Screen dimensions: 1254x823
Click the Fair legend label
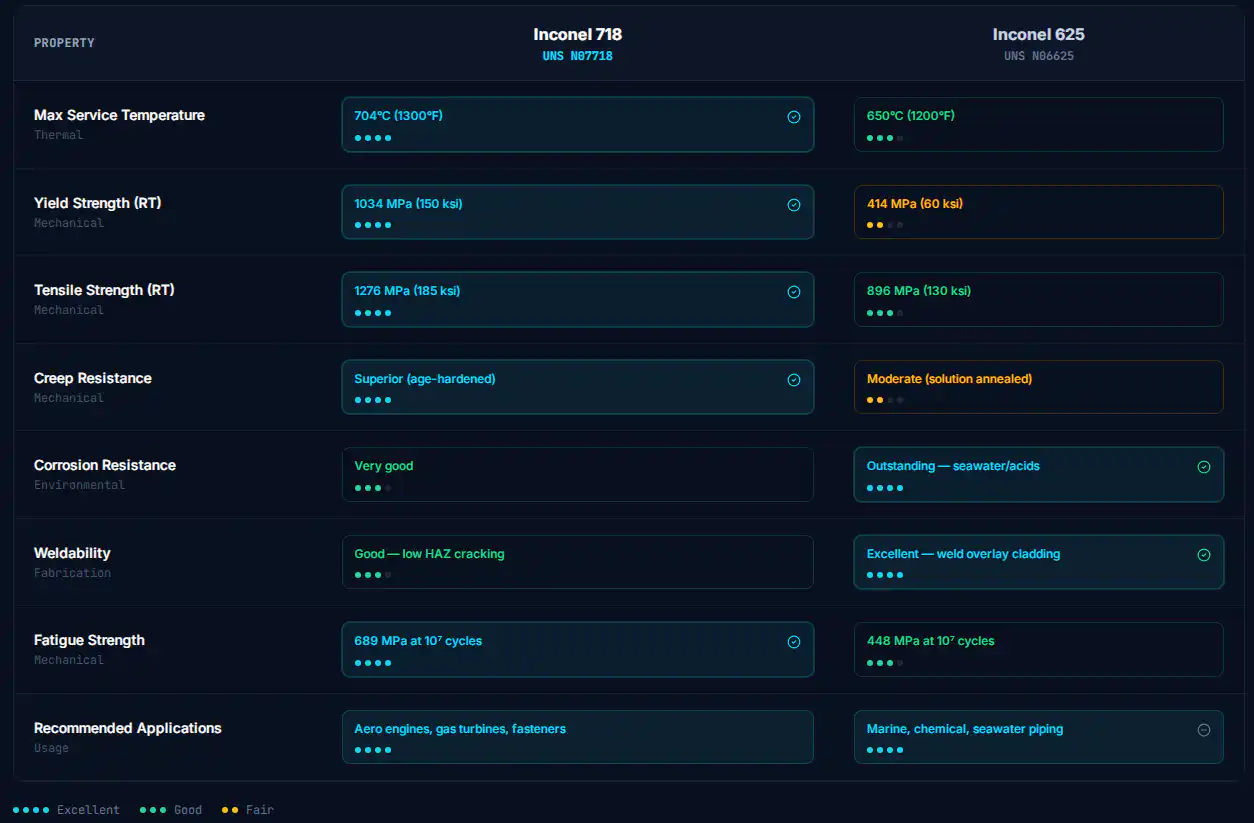pos(260,810)
